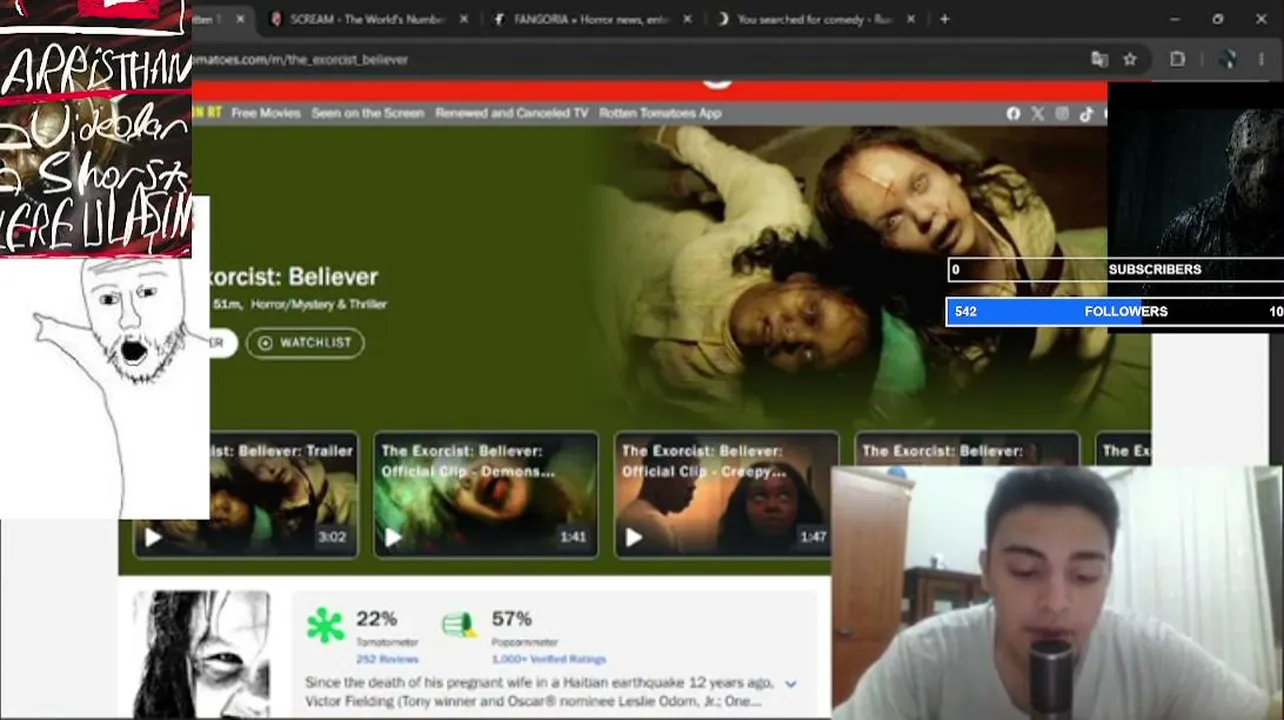Open Rotten Tomatoes Facebook icon
The width and height of the screenshot is (1284, 720).
[x=1013, y=114]
